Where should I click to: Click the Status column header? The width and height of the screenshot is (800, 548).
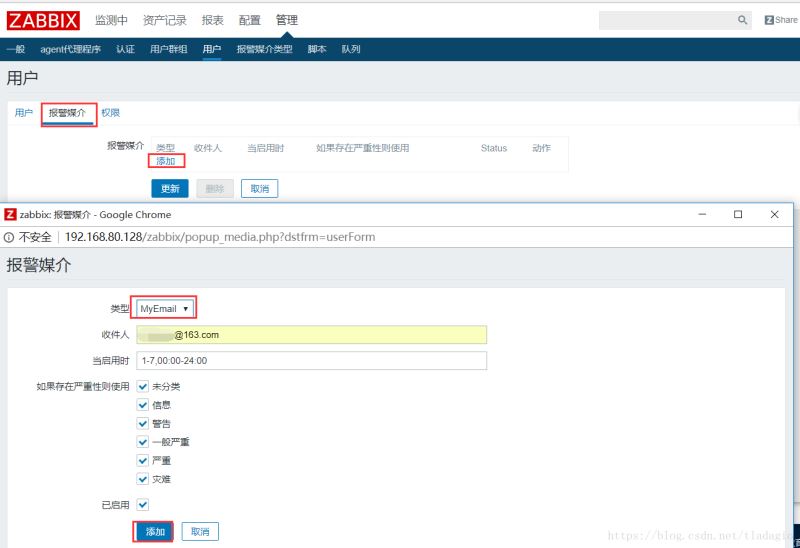click(494, 148)
